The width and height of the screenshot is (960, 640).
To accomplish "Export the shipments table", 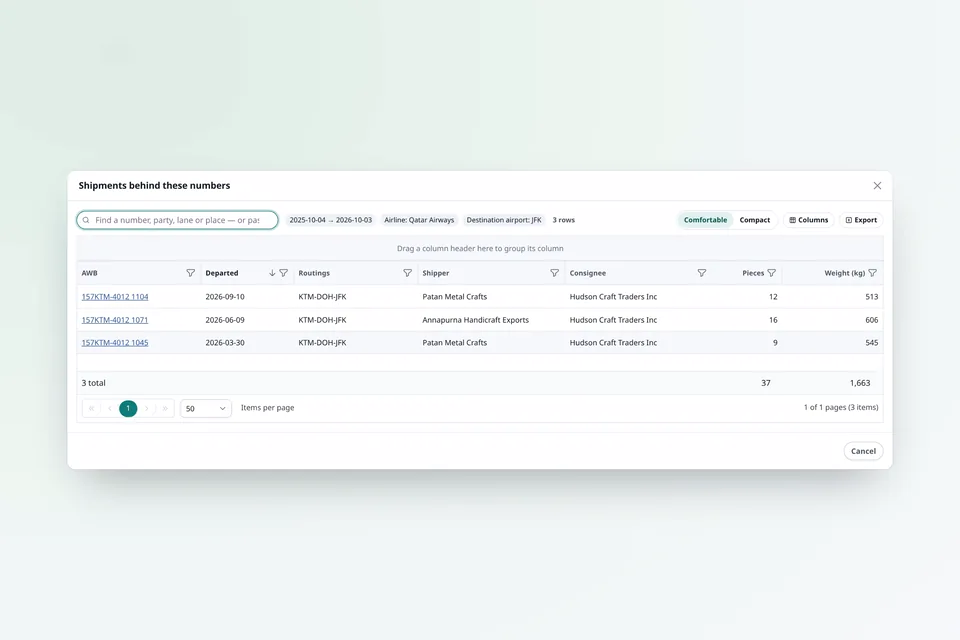I will coord(861,220).
